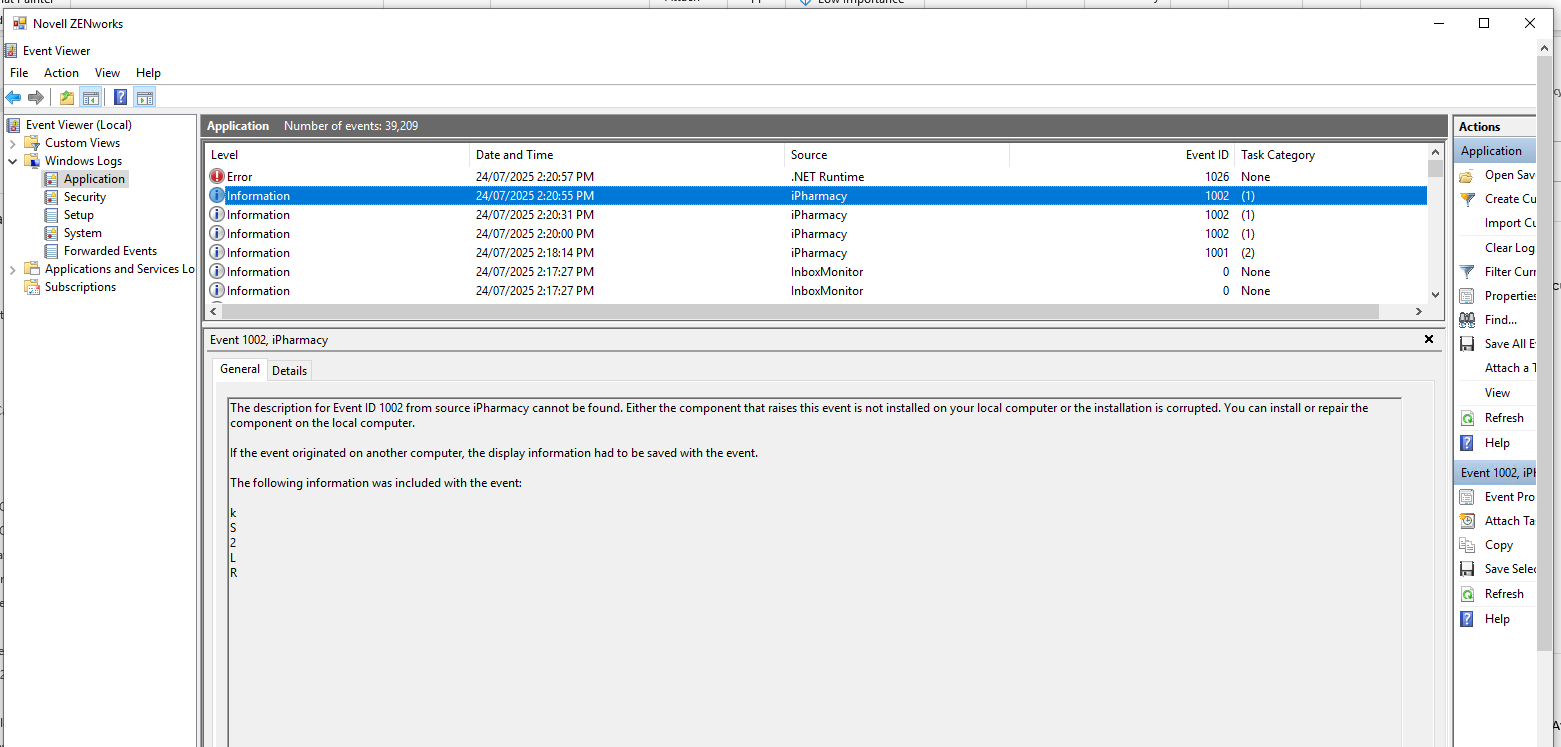Select the .NET Runtime Error event row
The width and height of the screenshot is (1561, 747).
600,177
